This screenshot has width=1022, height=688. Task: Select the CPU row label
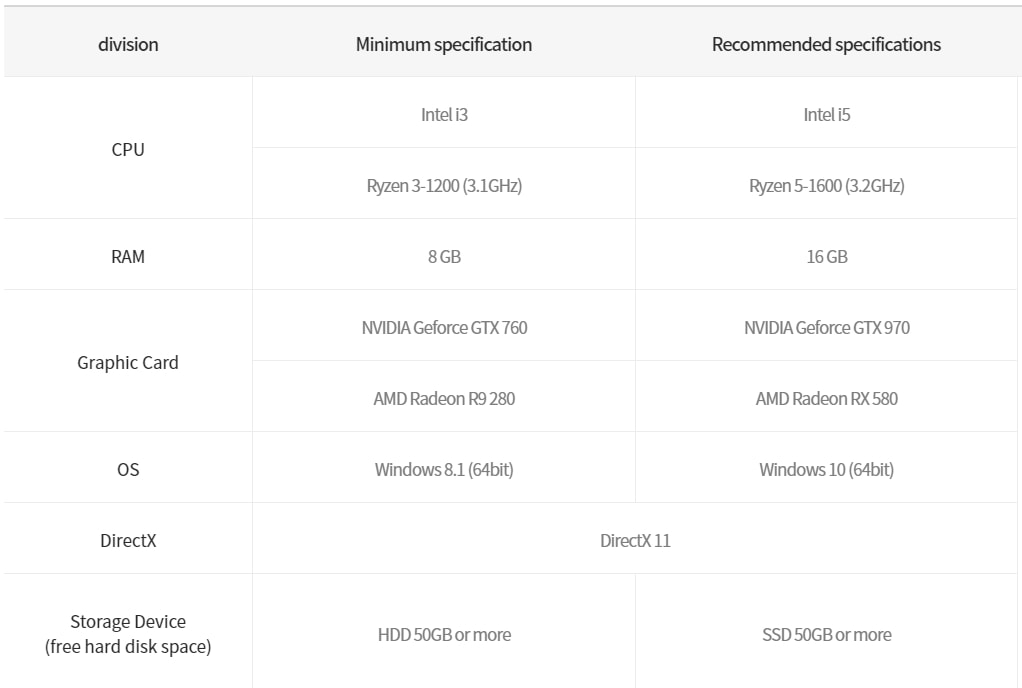(128, 150)
